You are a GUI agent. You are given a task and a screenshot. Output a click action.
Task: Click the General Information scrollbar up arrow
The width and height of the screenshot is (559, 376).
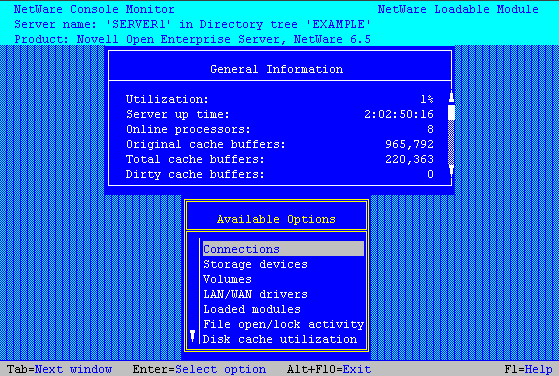pyautogui.click(x=451, y=97)
